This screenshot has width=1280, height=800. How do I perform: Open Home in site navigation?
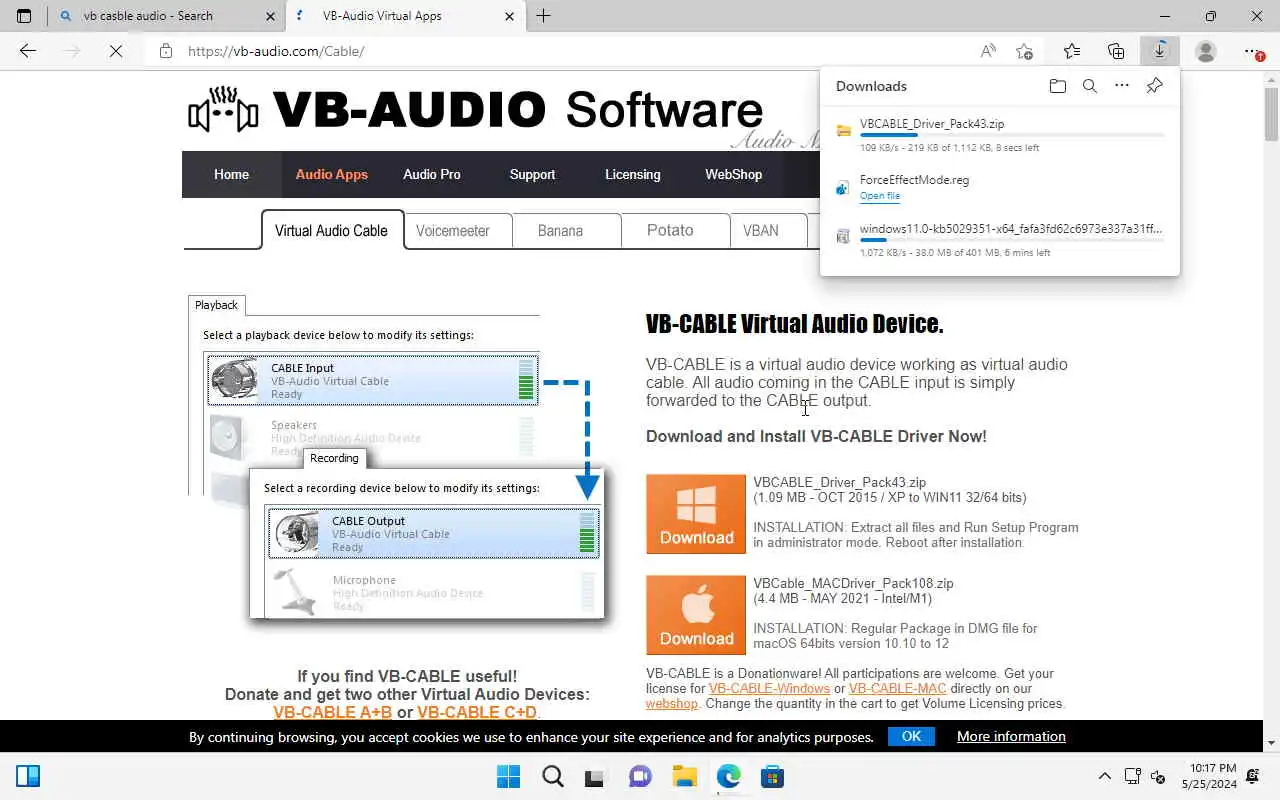(231, 174)
